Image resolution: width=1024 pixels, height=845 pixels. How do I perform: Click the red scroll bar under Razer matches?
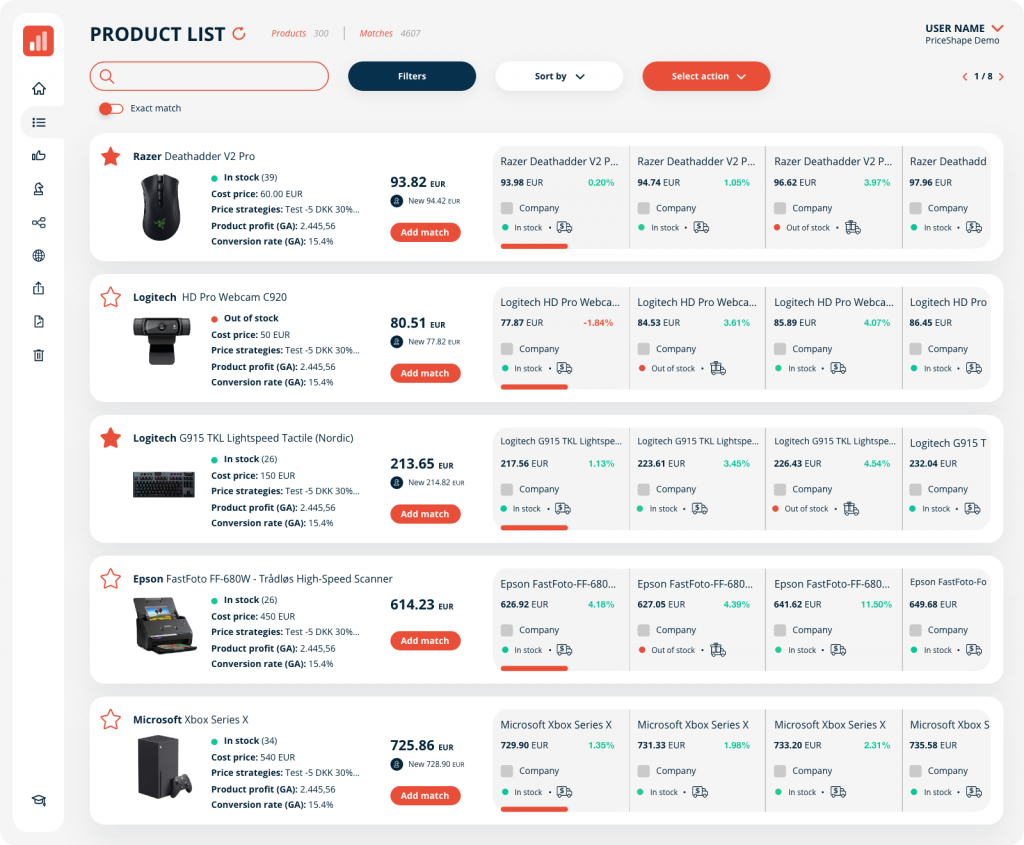(x=534, y=246)
